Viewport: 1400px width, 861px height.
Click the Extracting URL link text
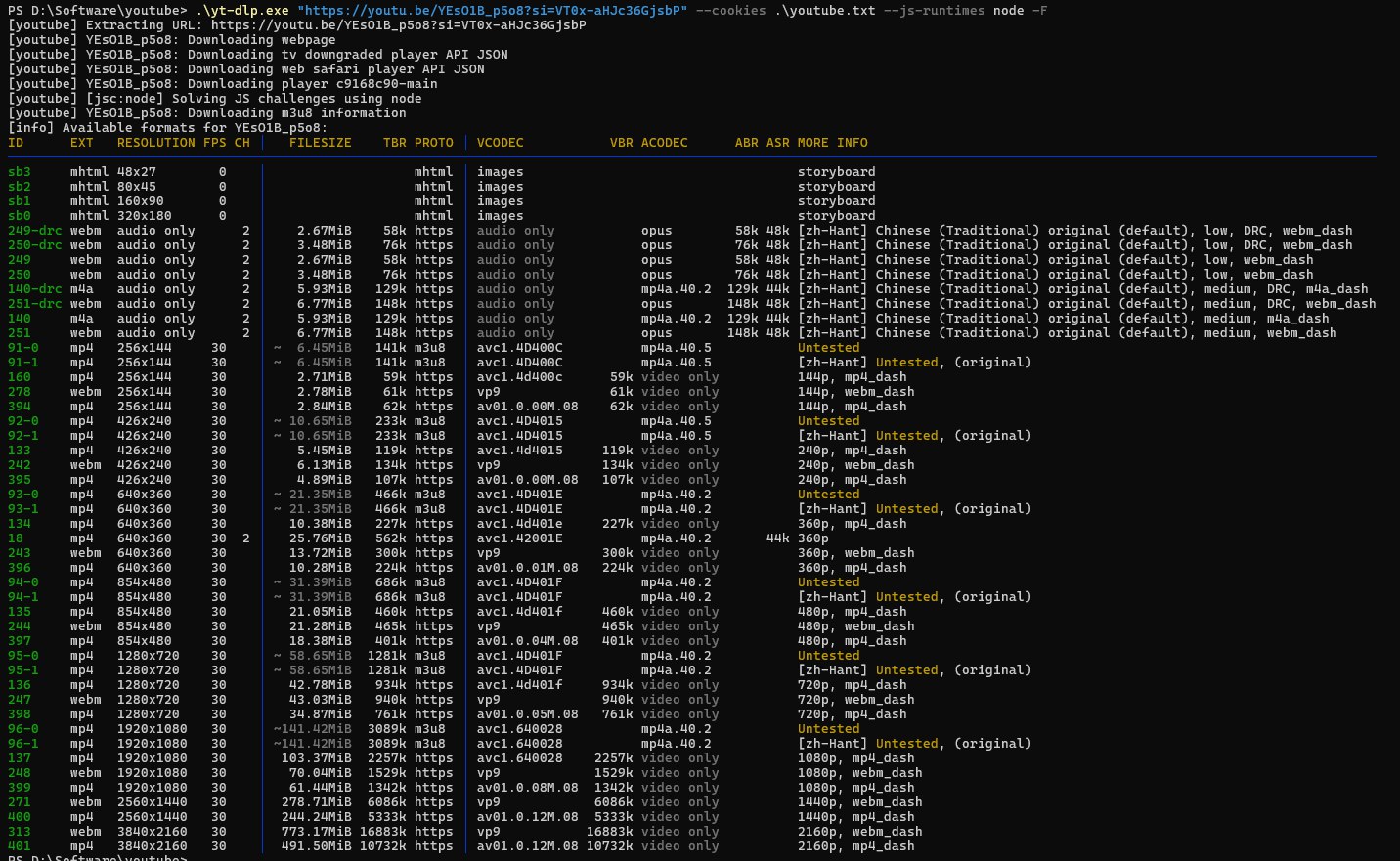click(399, 24)
